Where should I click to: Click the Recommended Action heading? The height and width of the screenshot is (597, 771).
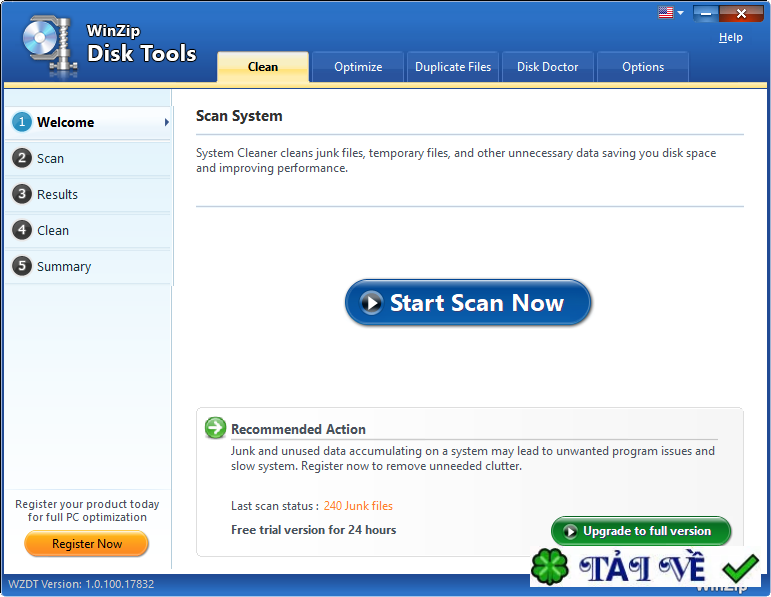click(298, 429)
